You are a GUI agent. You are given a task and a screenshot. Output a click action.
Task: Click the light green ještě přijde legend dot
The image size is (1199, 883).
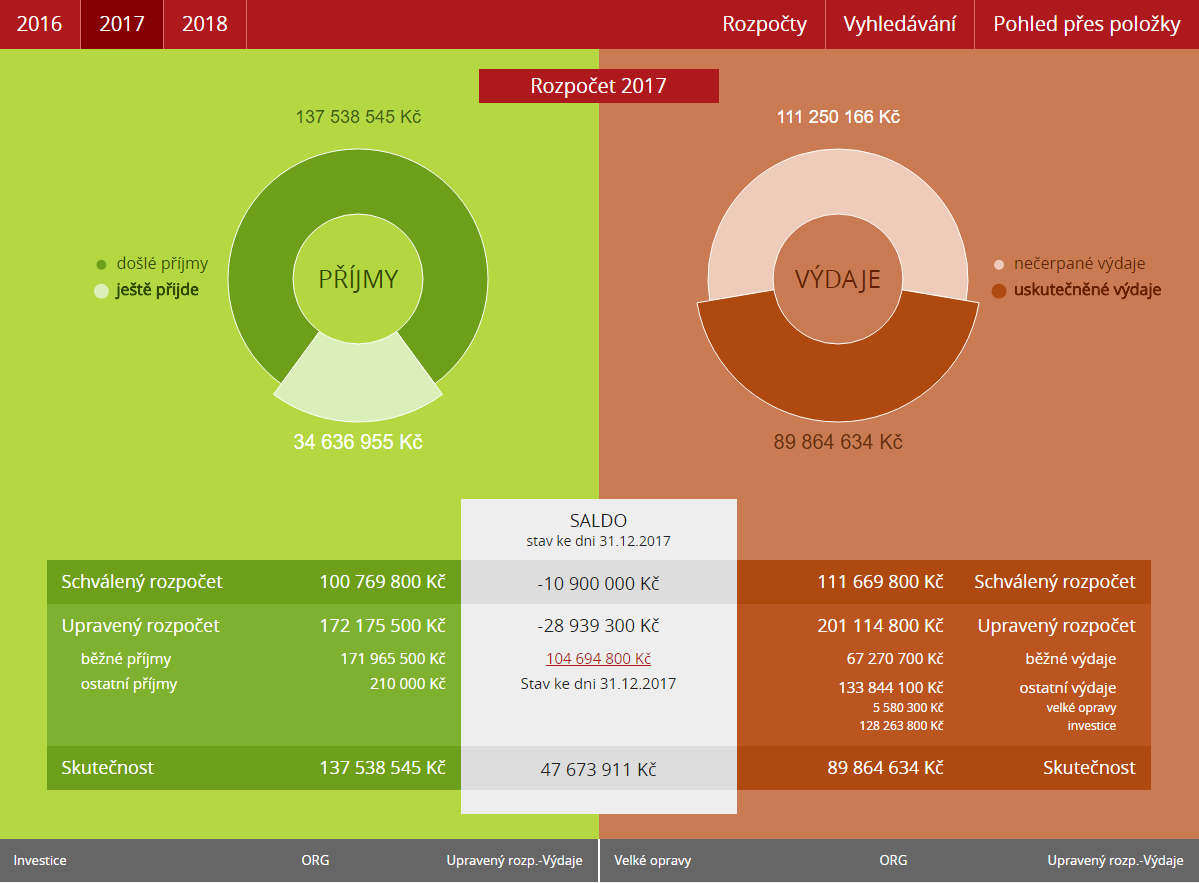[x=101, y=291]
